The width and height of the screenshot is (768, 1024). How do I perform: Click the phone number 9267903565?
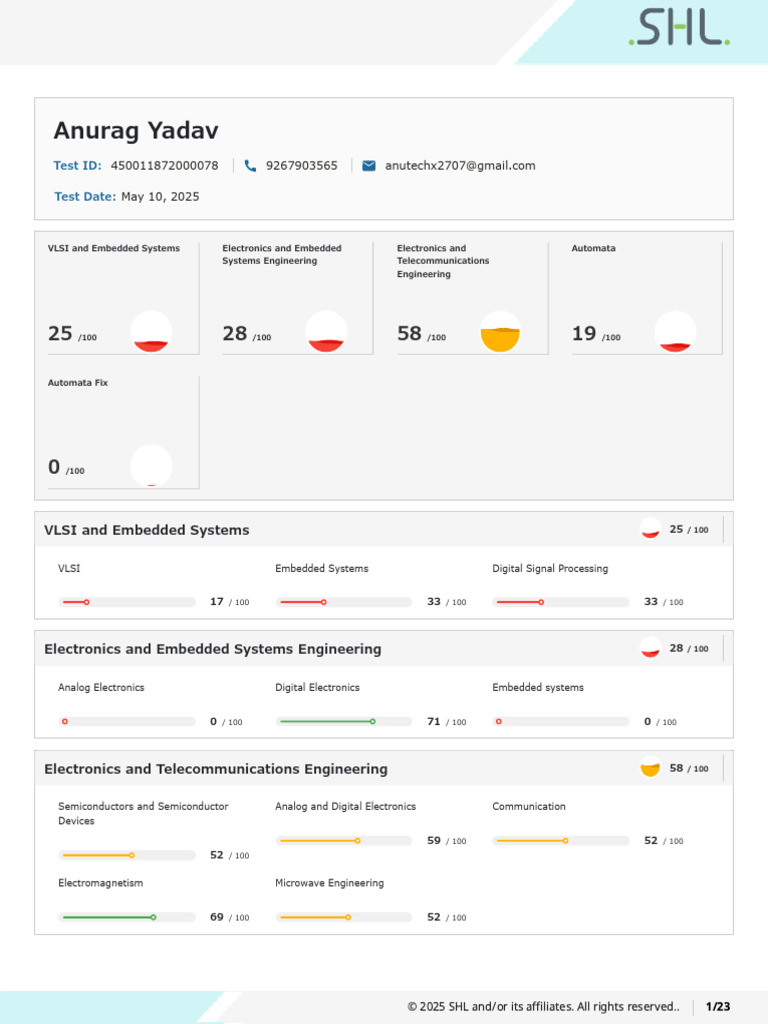click(301, 166)
